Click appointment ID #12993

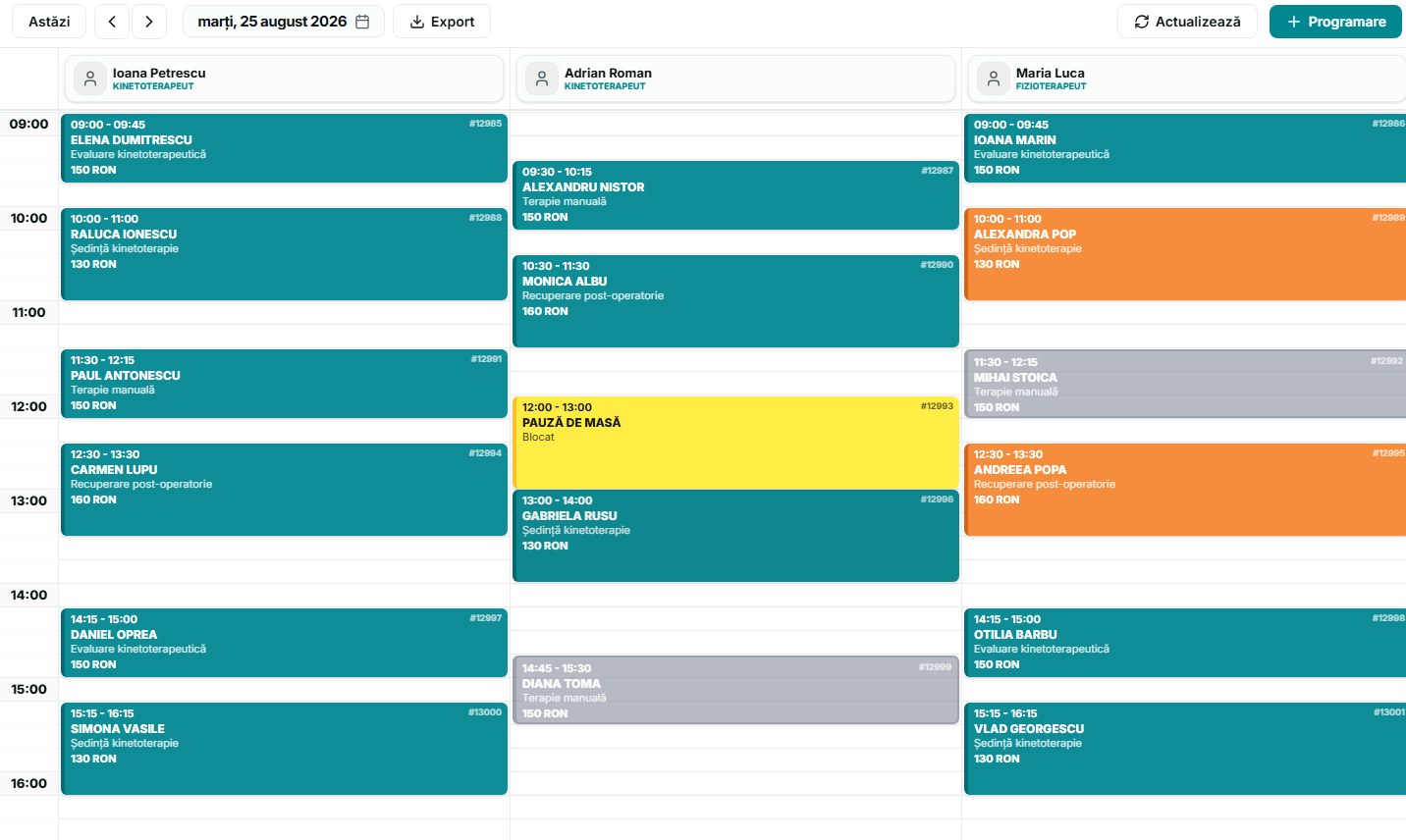(937, 406)
